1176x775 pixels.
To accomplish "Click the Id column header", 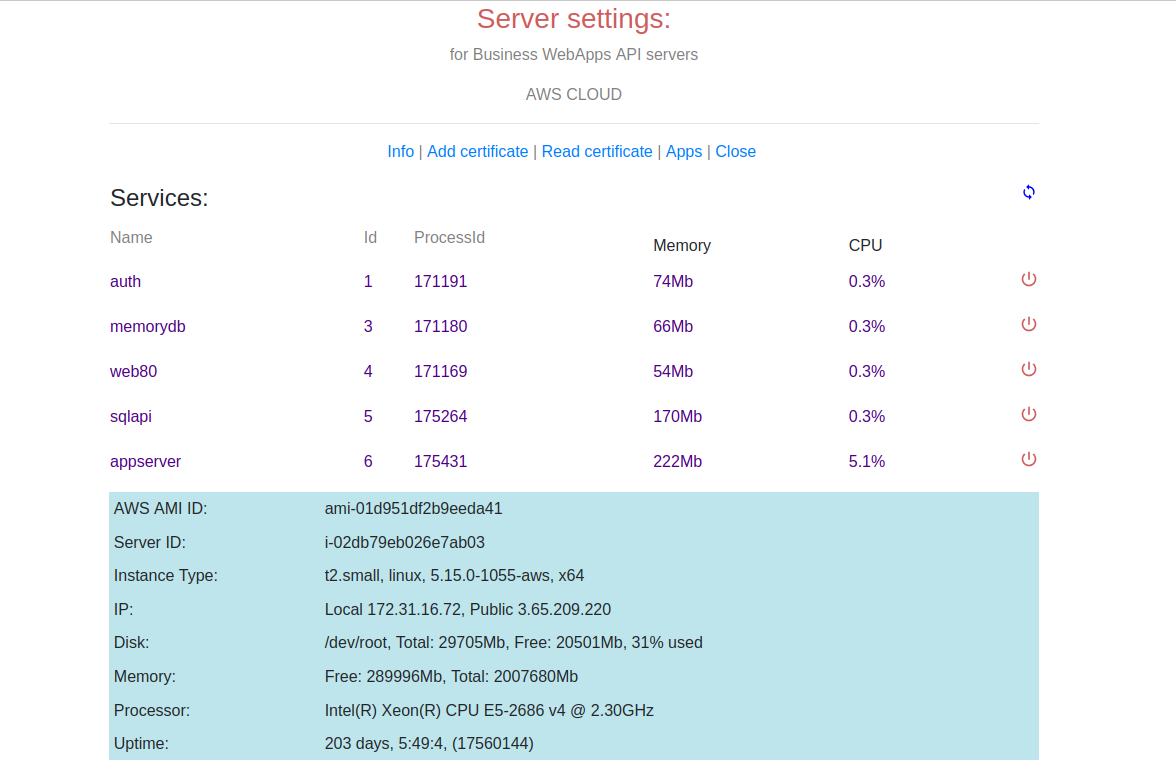I will tap(370, 237).
